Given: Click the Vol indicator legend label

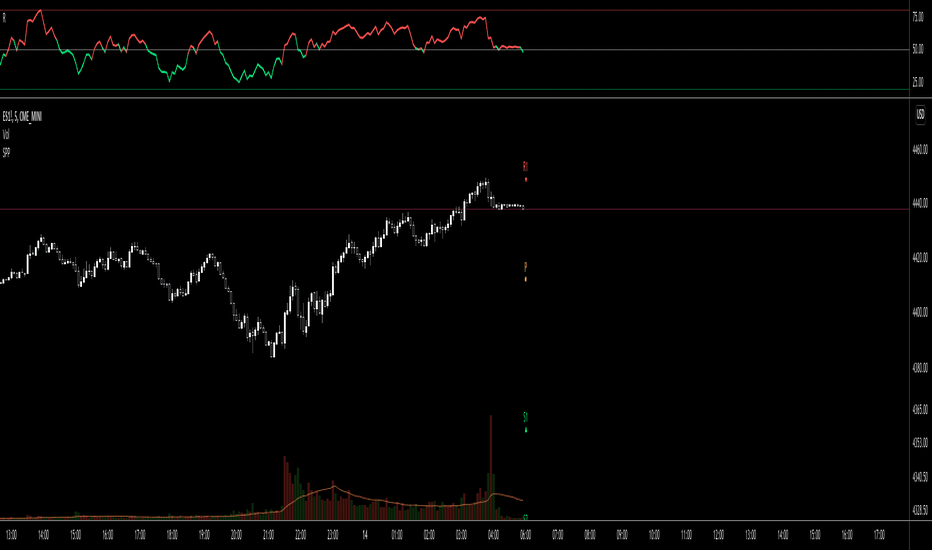Looking at the screenshot, I should [6, 134].
